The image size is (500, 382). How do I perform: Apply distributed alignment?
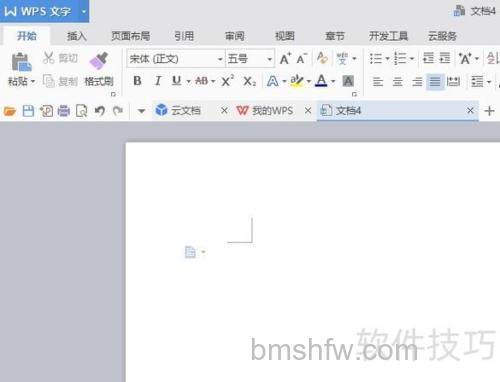453,82
